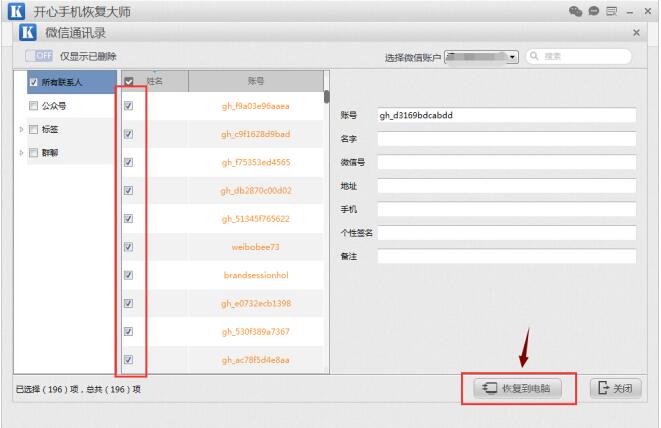The image size is (661, 428).
Task: Click the magnifier icon in search box
Action: tap(534, 56)
